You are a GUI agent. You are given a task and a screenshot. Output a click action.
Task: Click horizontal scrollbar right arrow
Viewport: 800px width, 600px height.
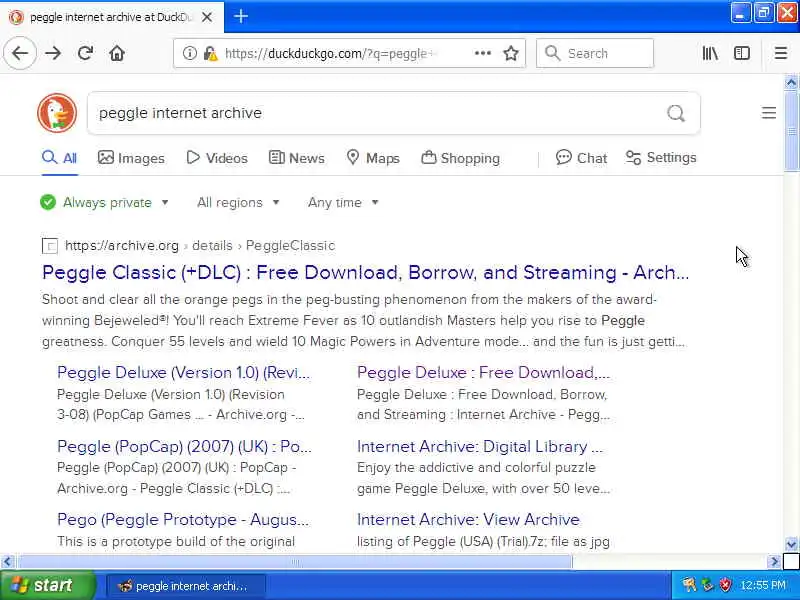pyautogui.click(x=774, y=562)
